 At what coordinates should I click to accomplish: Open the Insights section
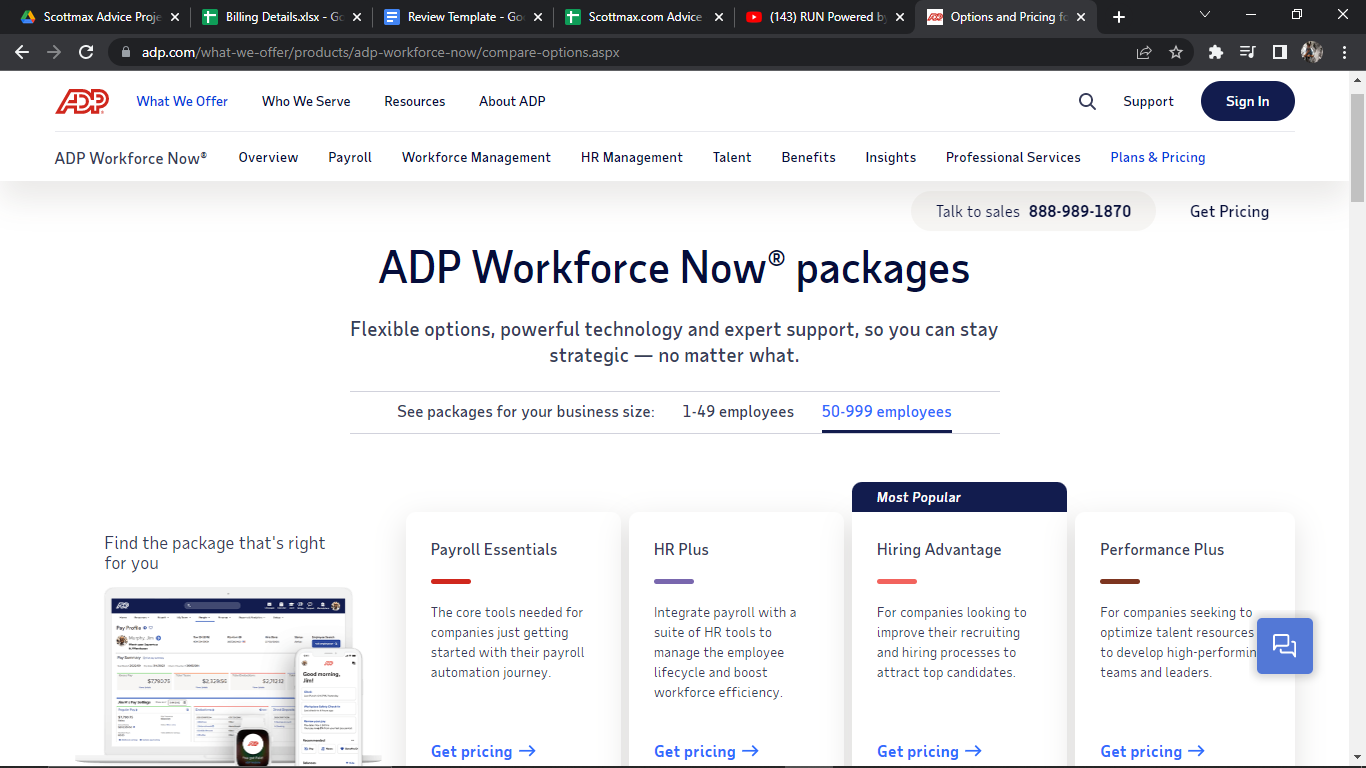(891, 157)
